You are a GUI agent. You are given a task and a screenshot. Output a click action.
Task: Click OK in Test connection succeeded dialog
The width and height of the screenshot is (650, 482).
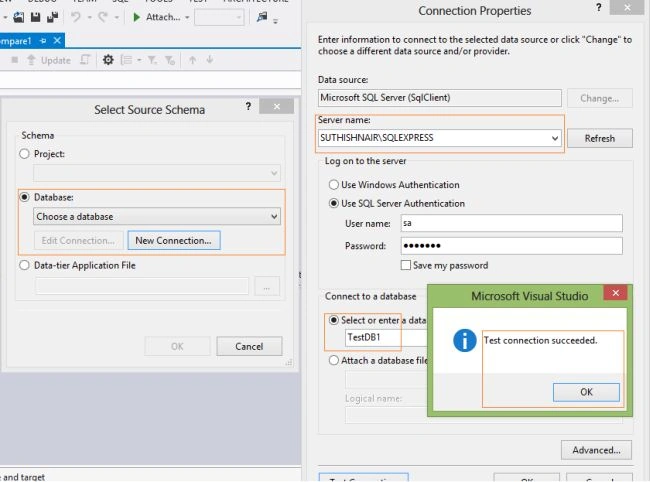[586, 392]
